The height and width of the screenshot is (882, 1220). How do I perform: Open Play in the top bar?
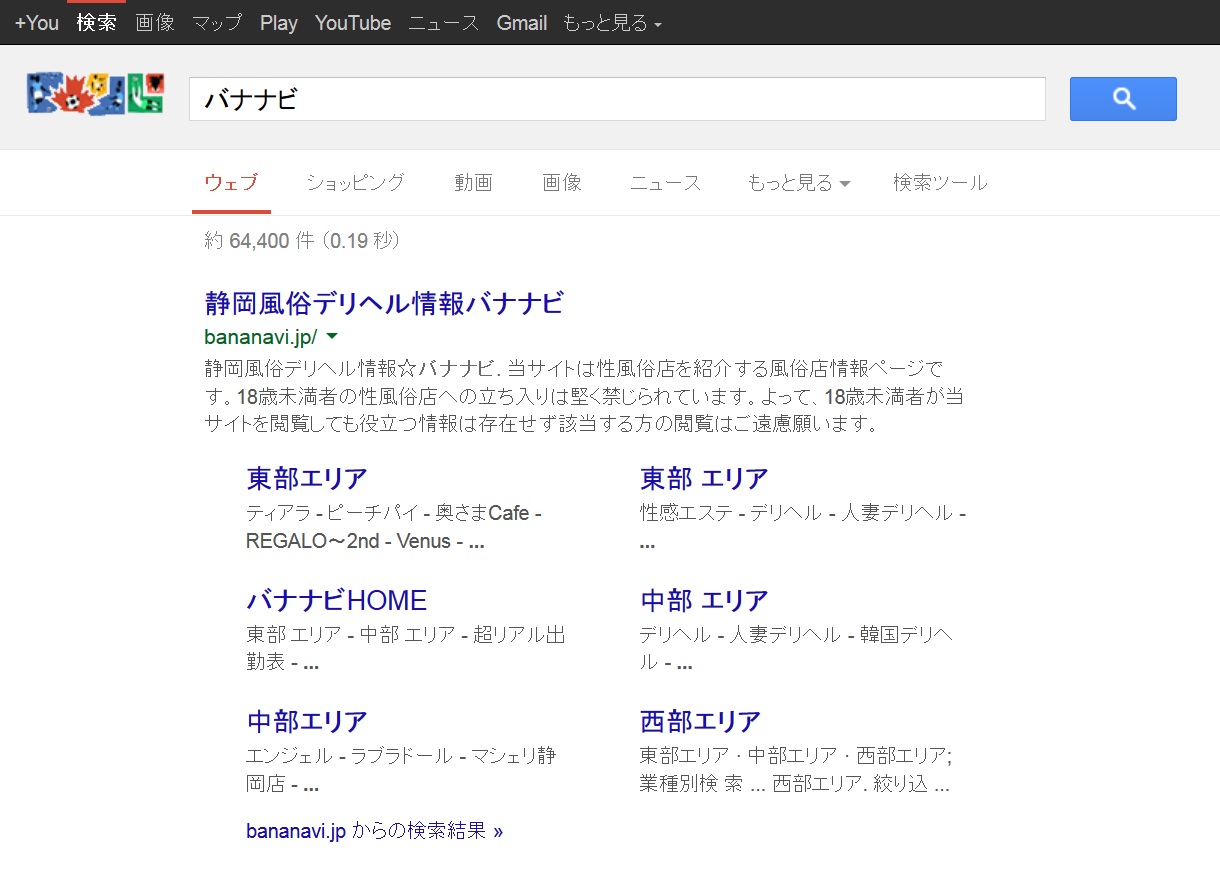click(279, 22)
